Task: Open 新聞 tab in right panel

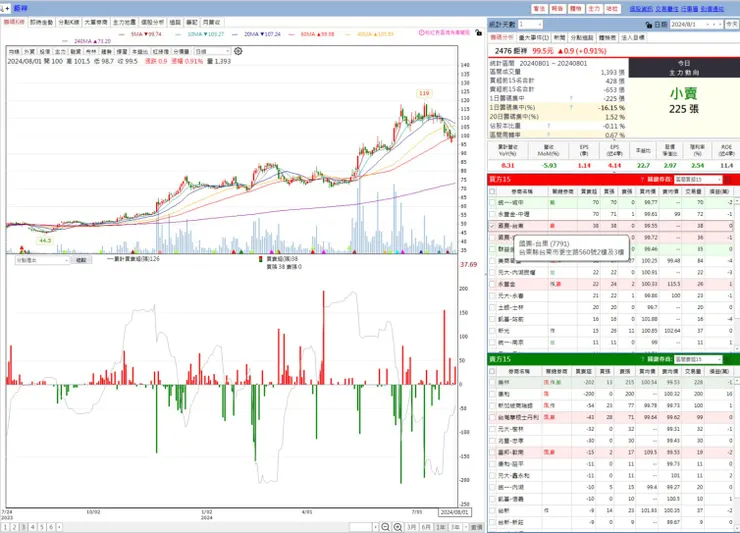Action: tap(560, 37)
